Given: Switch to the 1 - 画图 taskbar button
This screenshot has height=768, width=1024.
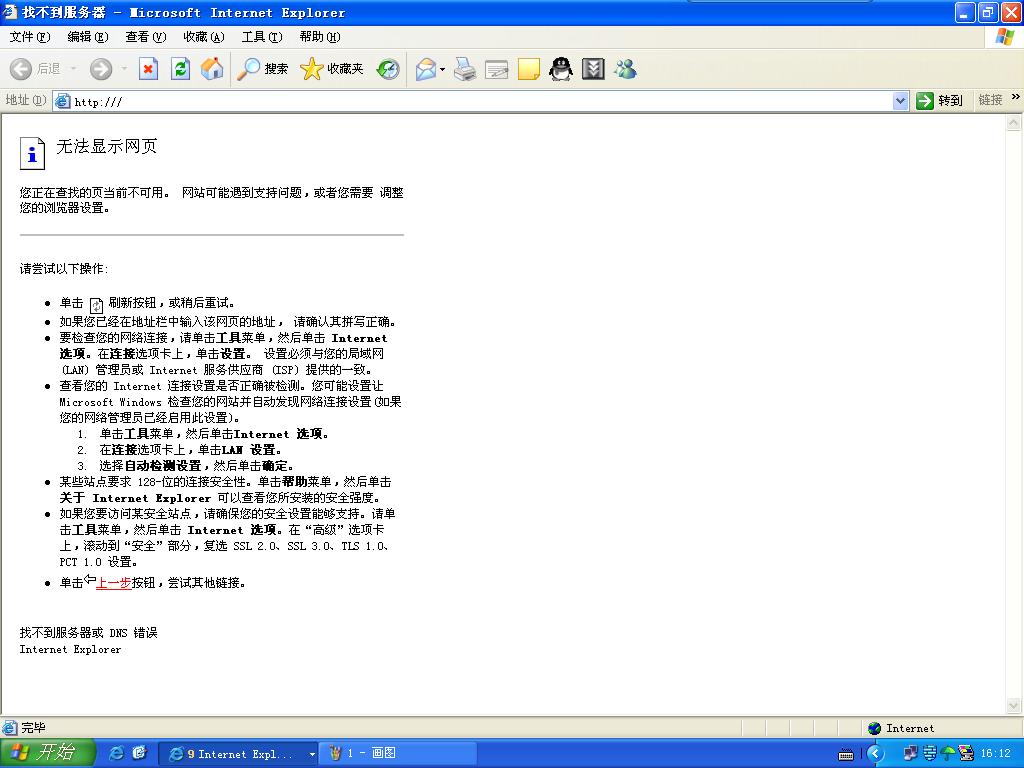Looking at the screenshot, I should pyautogui.click(x=398, y=754).
